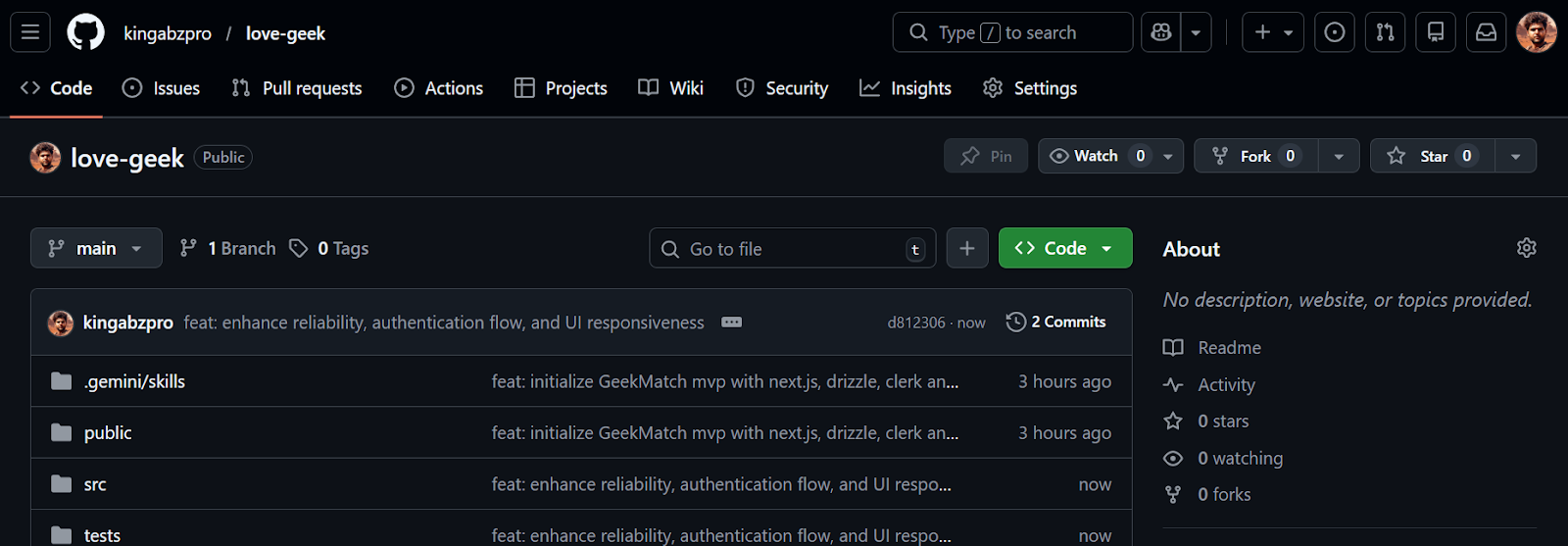Open the .gemini/skills folder

(134, 381)
